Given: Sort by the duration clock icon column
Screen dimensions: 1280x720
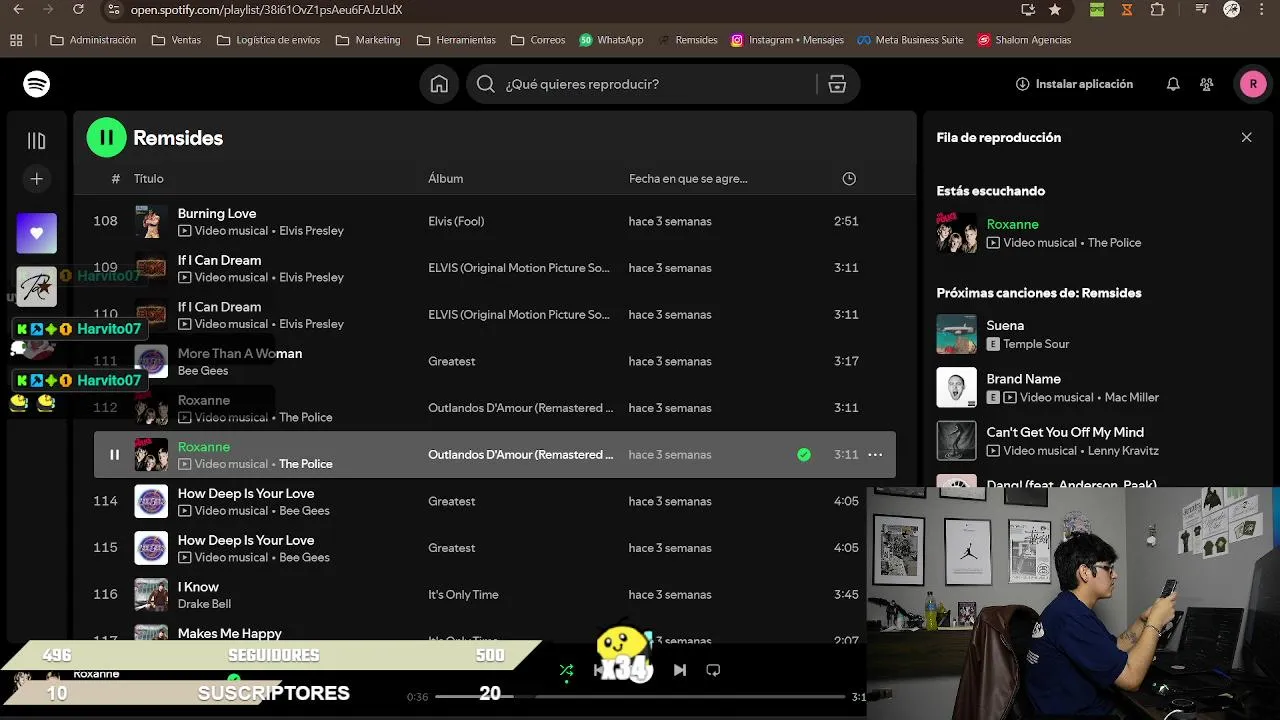Looking at the screenshot, I should [849, 179].
